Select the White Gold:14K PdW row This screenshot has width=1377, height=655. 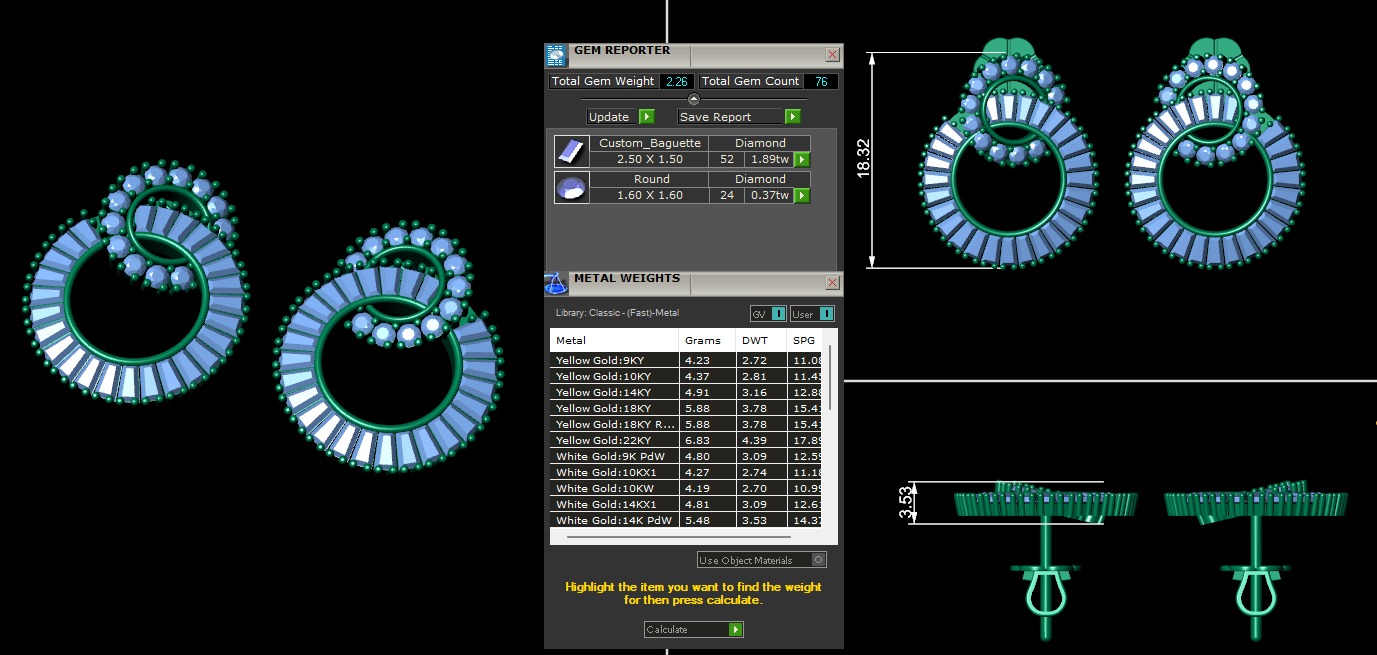(x=688, y=520)
